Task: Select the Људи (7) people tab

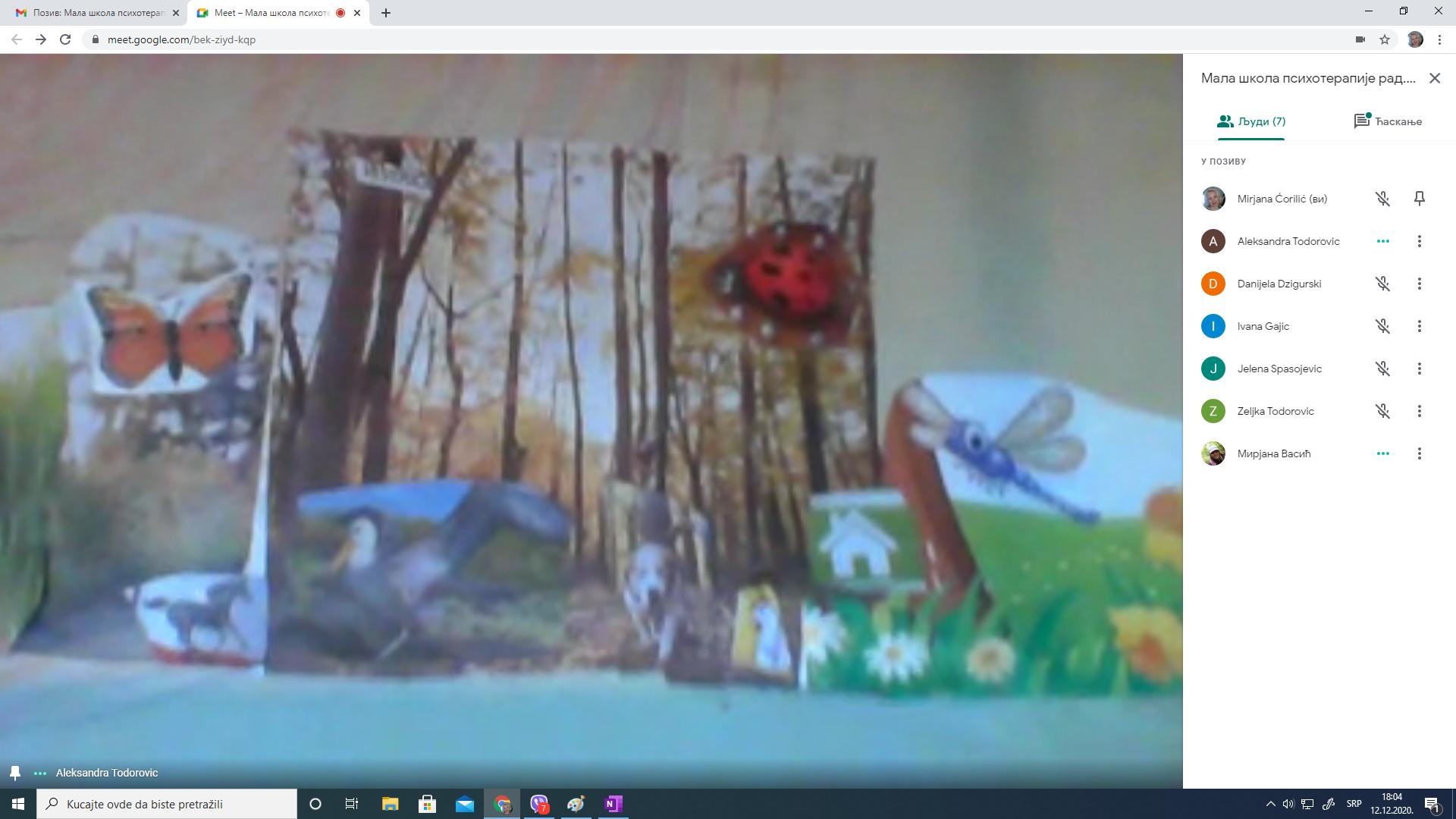Action: 1251,121
